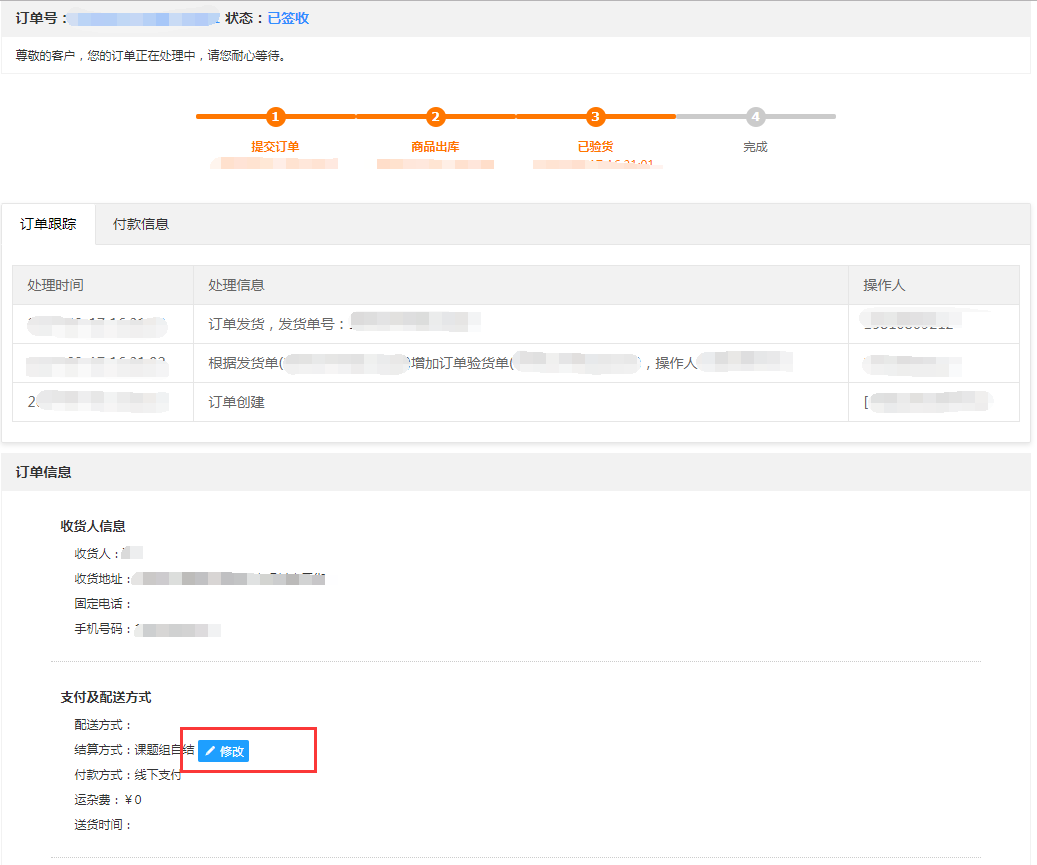This screenshot has height=865, width=1037.
Task: Click the 订单创建 row entry
Action: (x=236, y=402)
